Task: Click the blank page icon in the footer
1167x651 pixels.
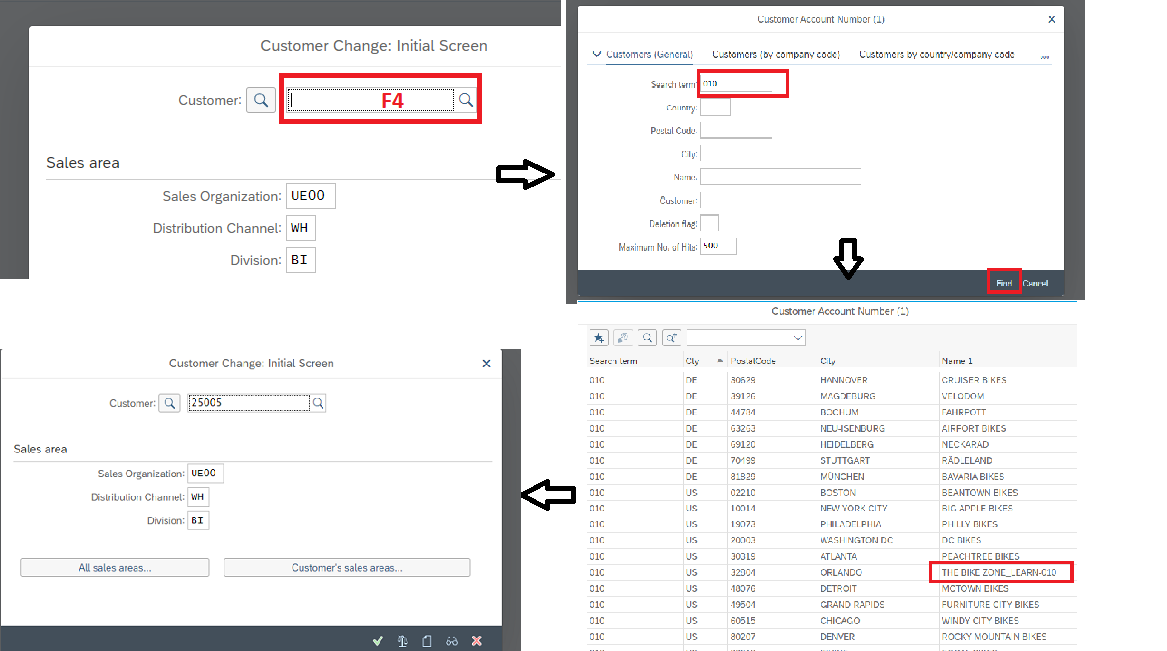Action: pyautogui.click(x=427, y=641)
